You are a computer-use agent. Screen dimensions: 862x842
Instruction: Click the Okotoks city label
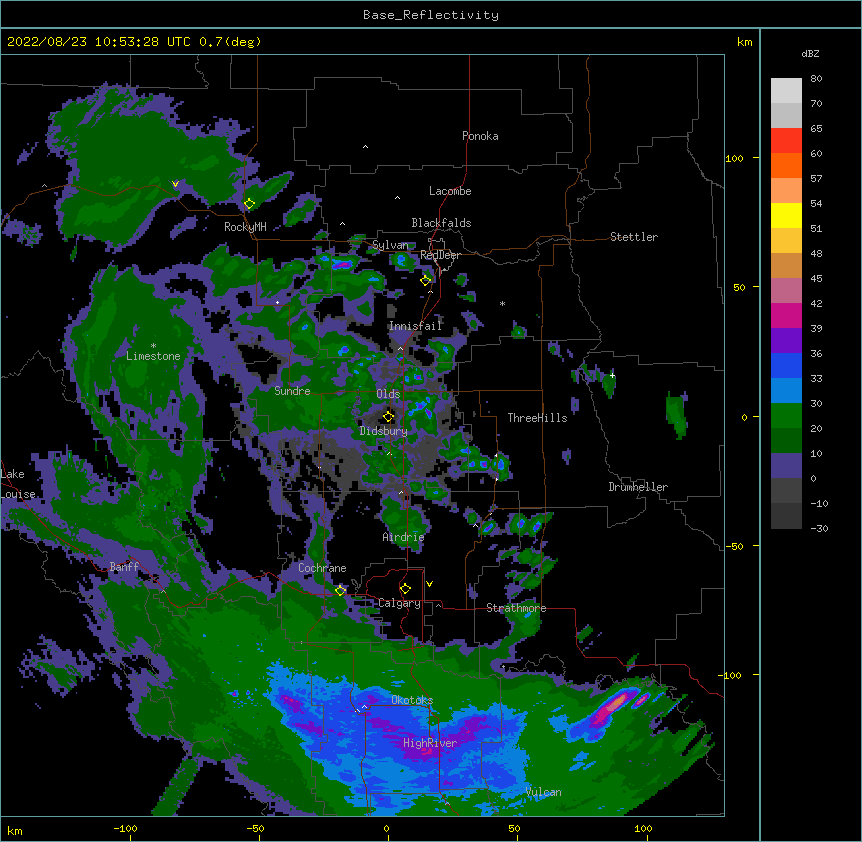(x=412, y=700)
